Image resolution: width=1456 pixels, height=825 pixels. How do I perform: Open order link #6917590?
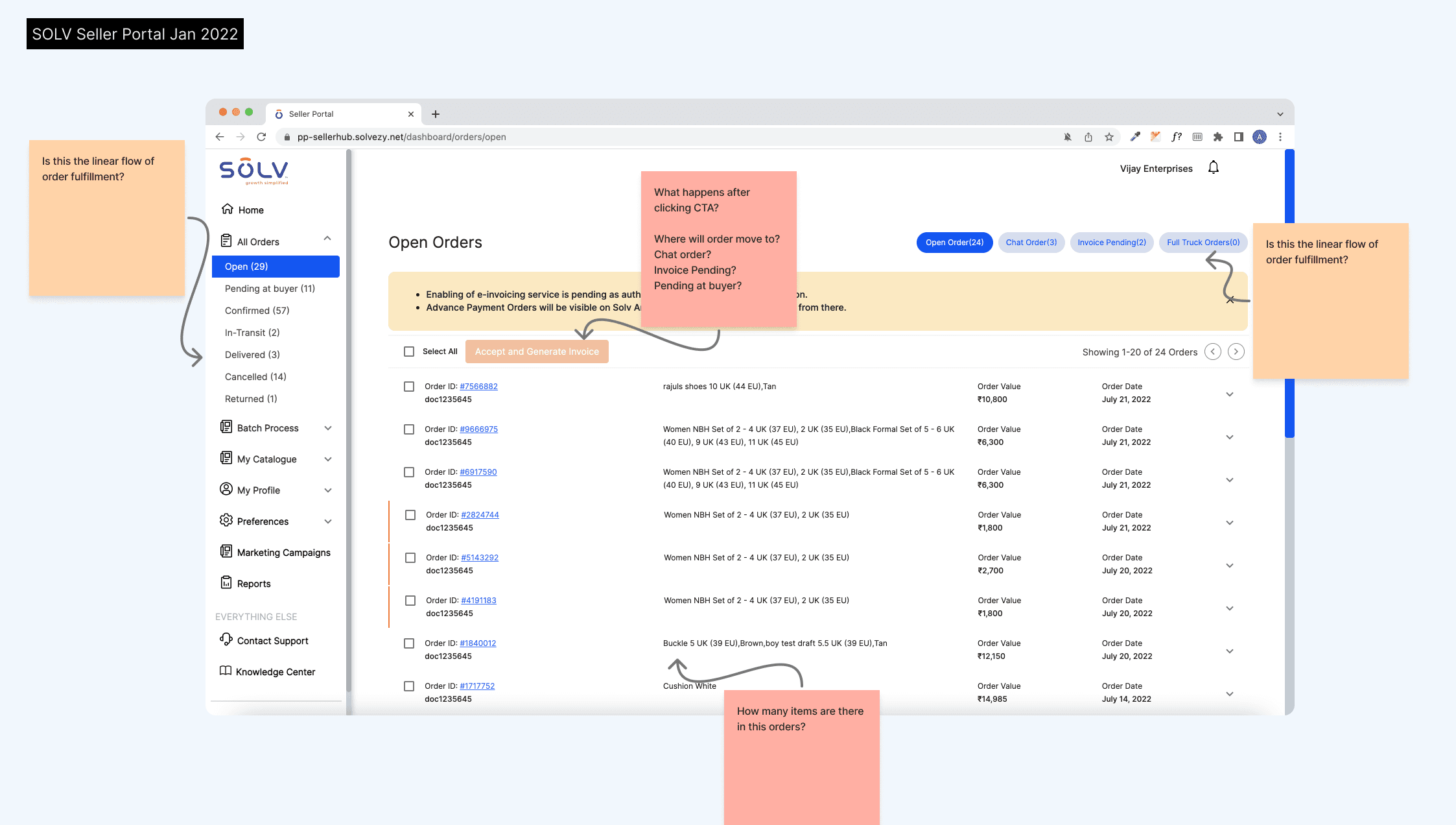pos(478,472)
